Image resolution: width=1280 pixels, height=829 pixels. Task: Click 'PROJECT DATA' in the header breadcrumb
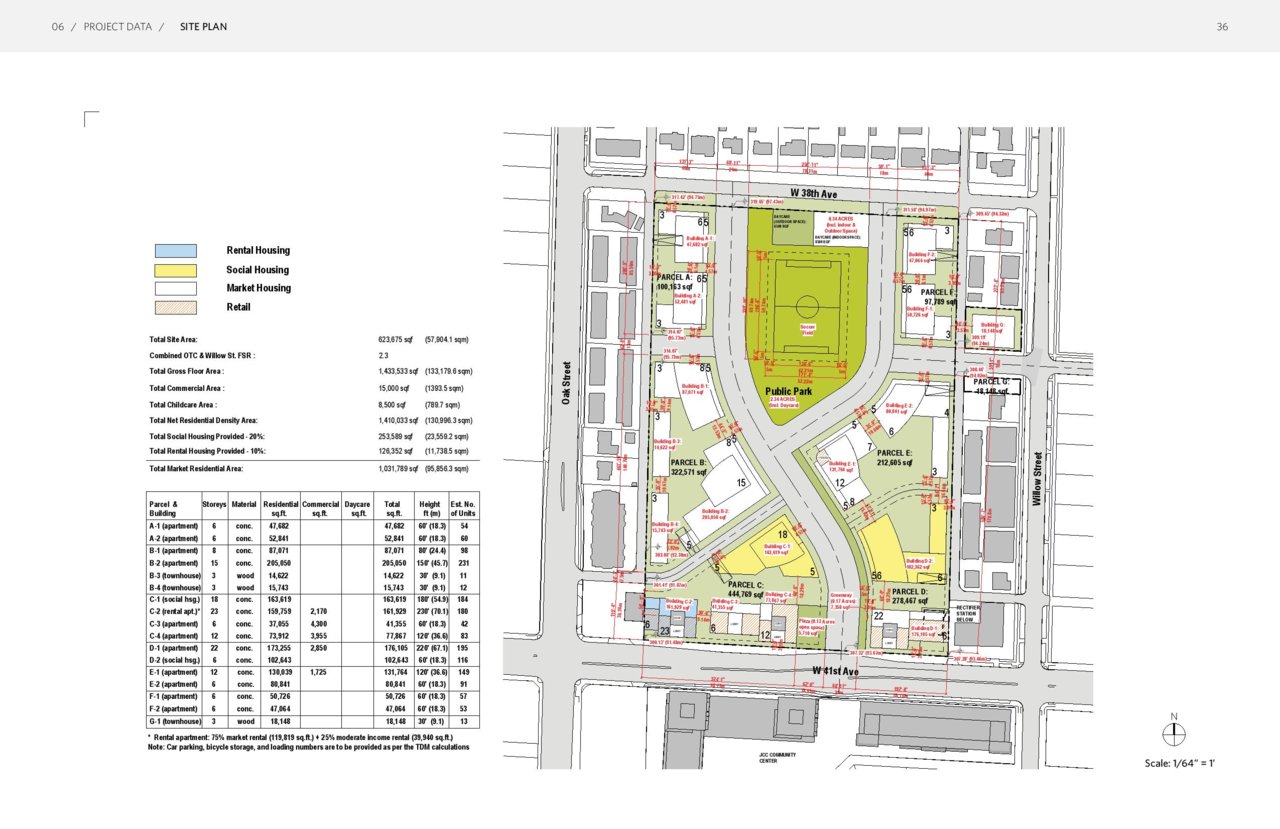pyautogui.click(x=118, y=27)
